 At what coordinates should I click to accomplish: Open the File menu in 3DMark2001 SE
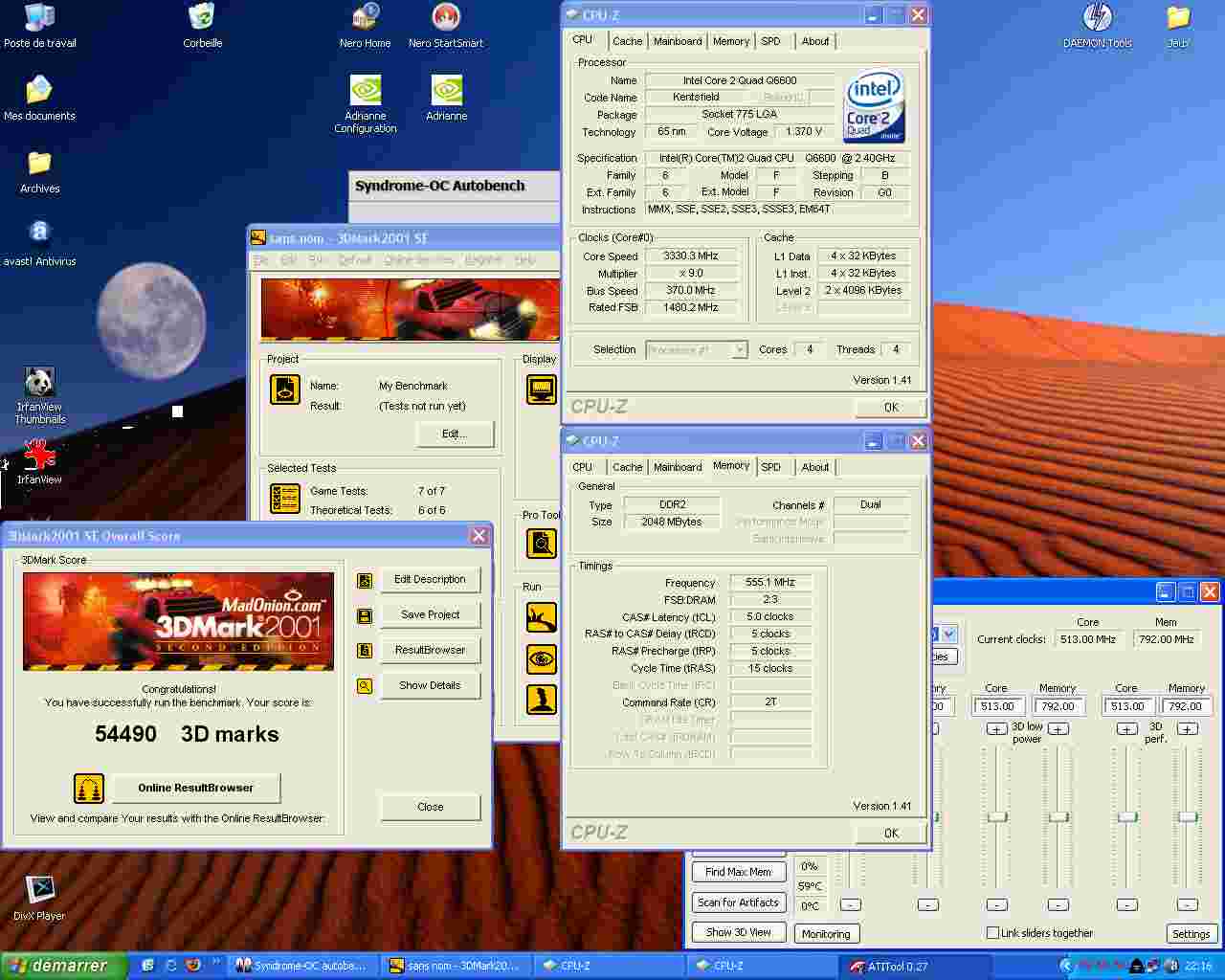(x=260, y=260)
